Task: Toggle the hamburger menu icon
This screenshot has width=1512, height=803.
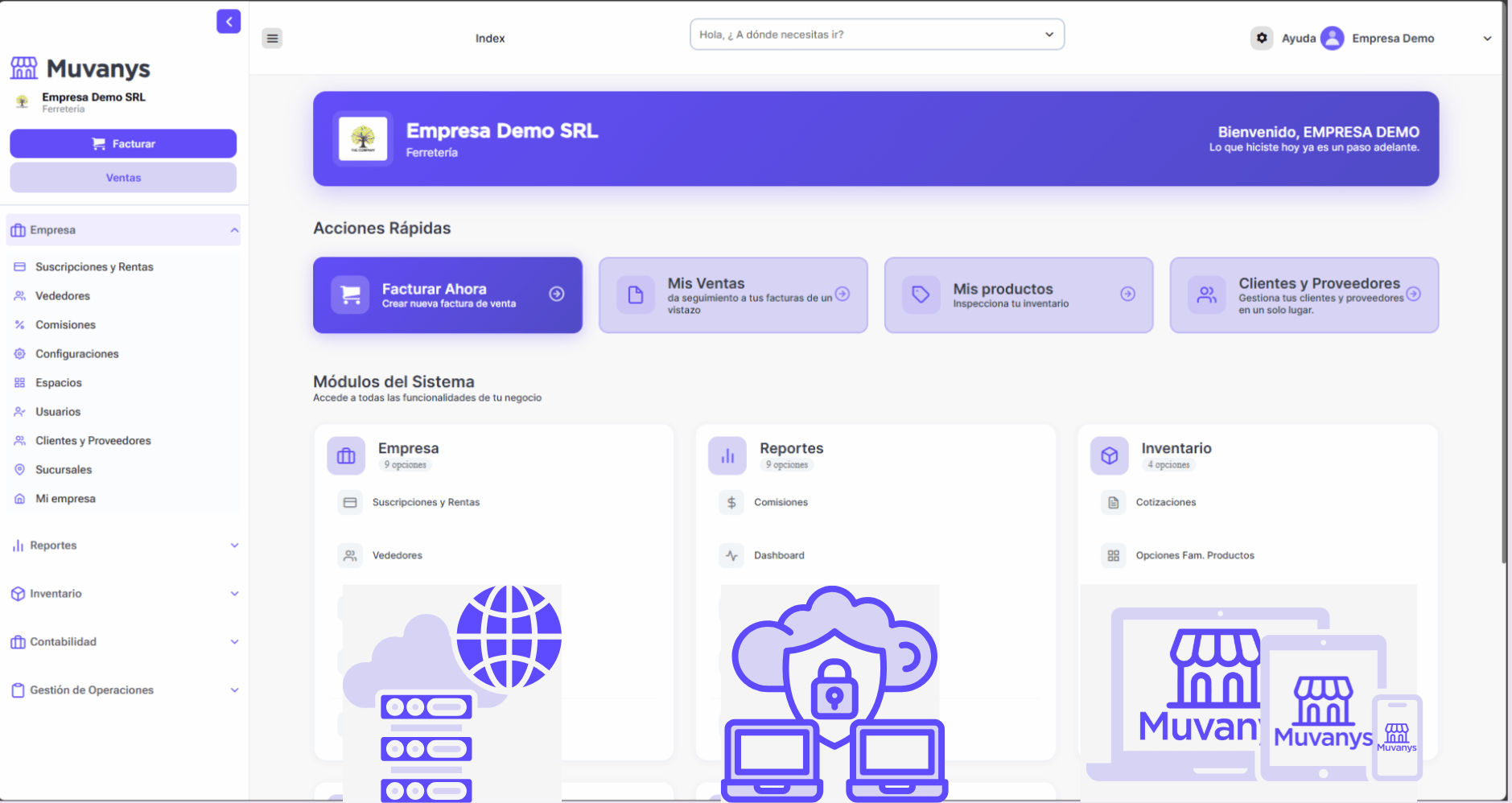Action: [x=272, y=38]
